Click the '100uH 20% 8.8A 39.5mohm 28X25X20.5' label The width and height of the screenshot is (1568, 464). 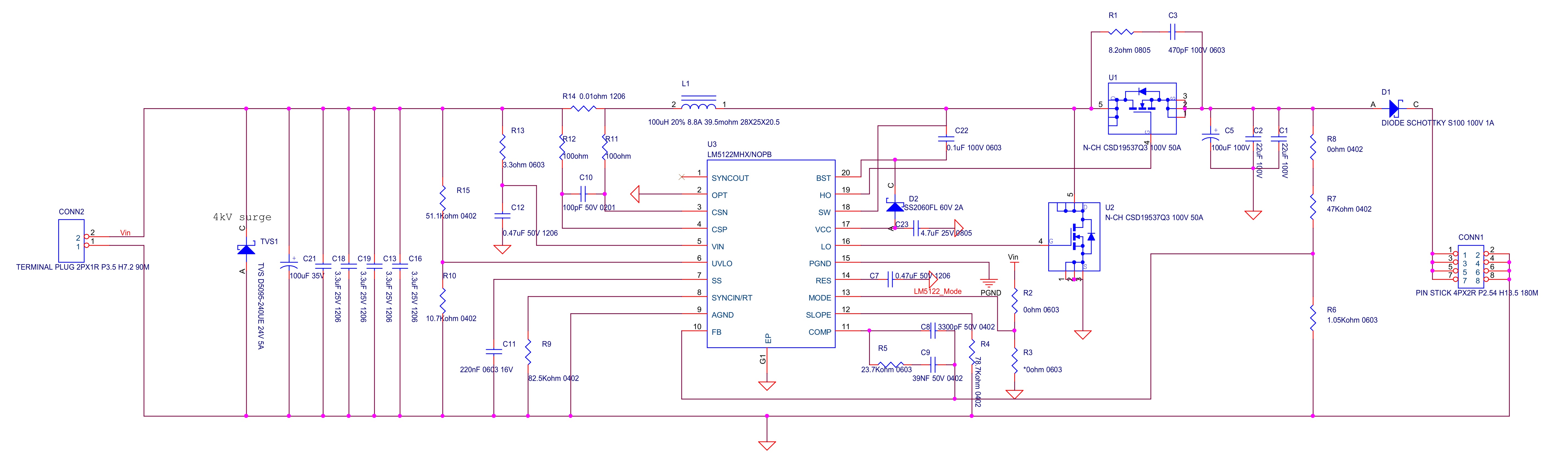point(713,122)
